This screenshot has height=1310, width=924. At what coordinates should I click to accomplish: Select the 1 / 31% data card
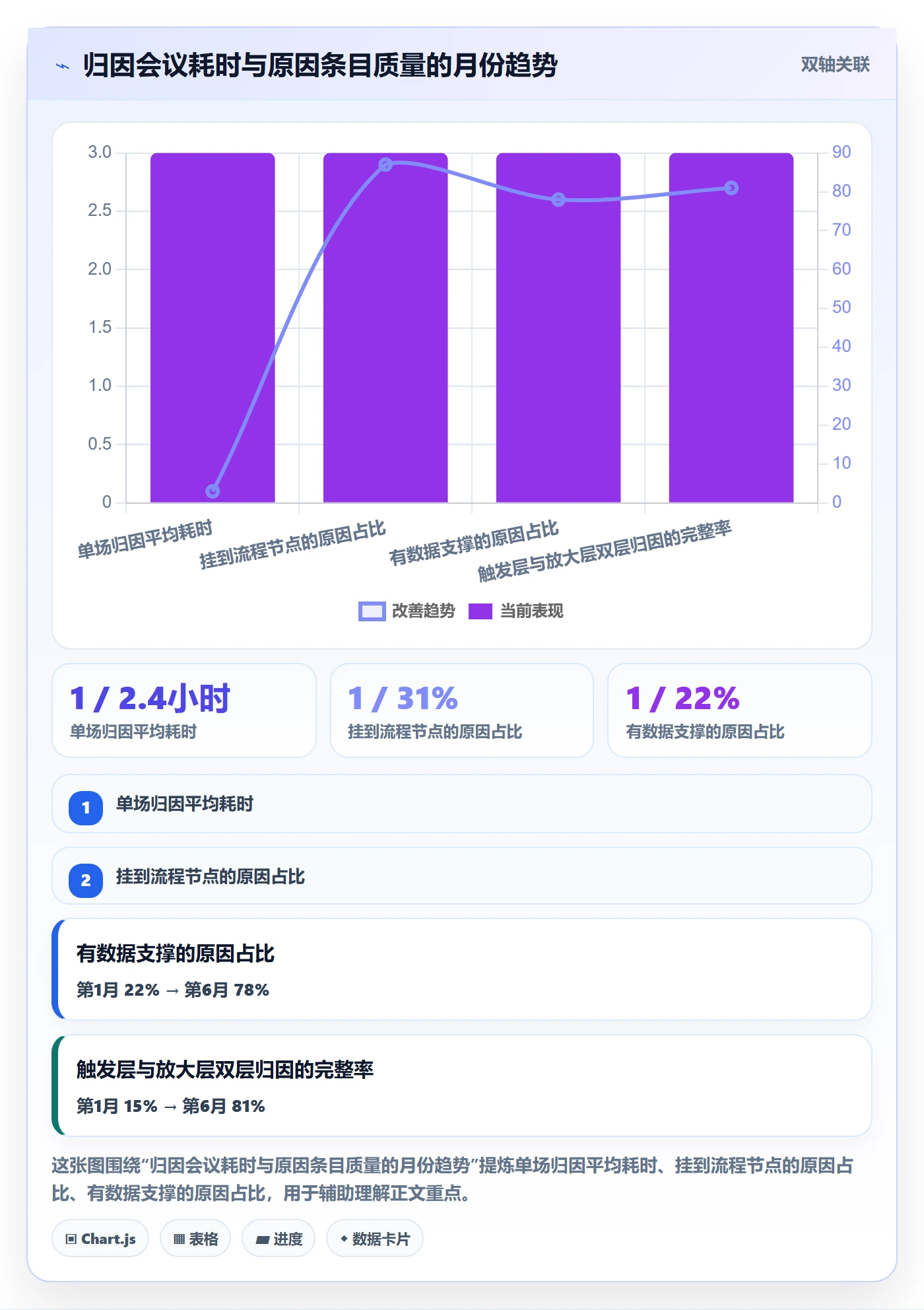(462, 710)
